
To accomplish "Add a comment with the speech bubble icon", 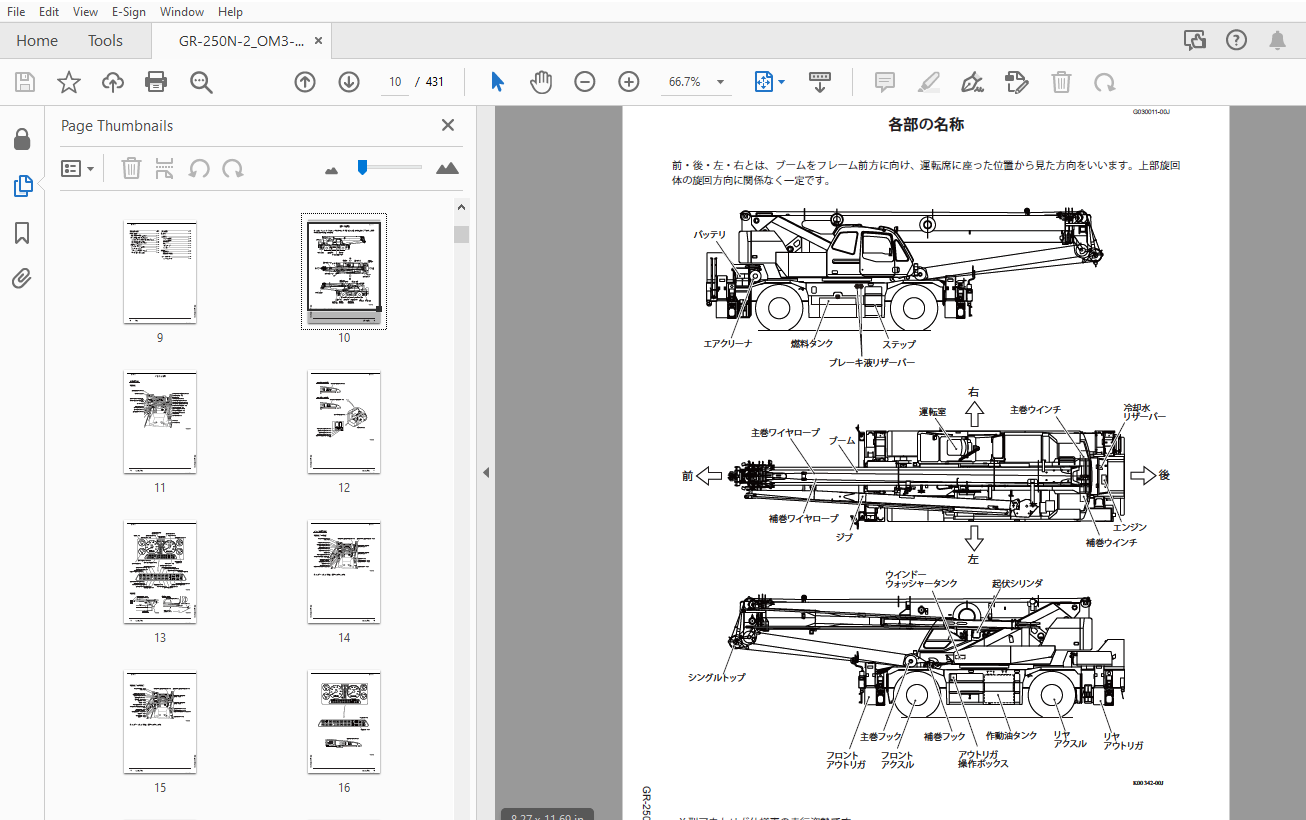I will click(x=884, y=82).
